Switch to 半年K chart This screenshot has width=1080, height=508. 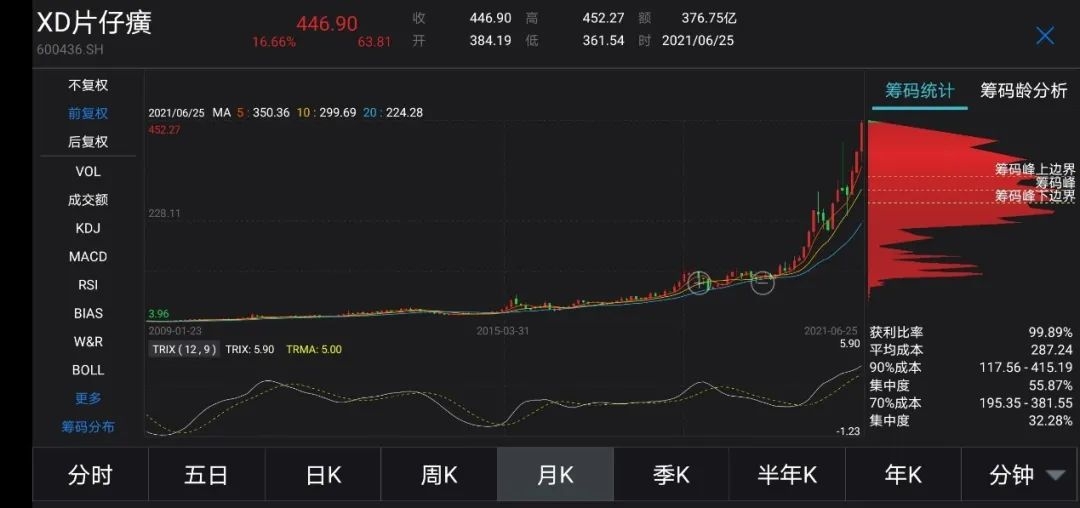tap(787, 474)
